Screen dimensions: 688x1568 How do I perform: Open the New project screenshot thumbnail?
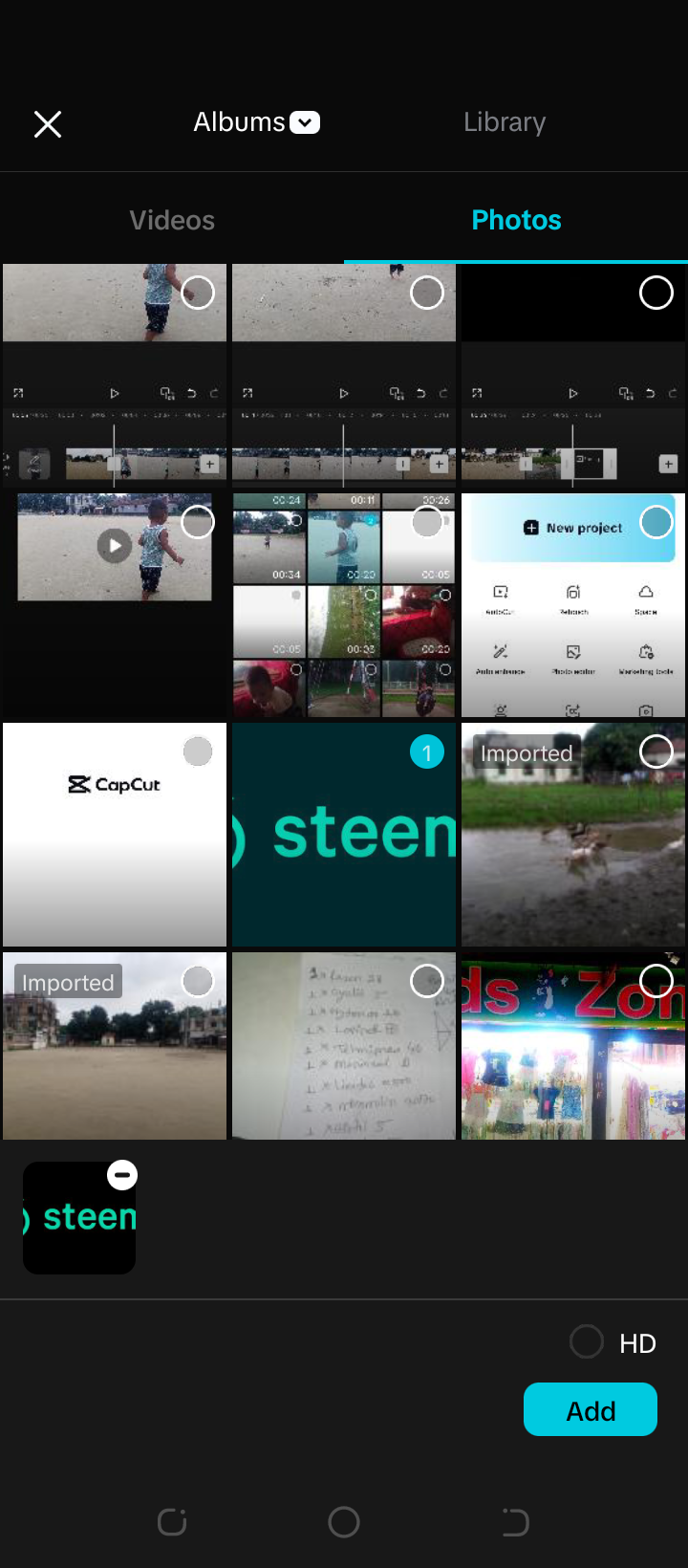click(x=573, y=605)
